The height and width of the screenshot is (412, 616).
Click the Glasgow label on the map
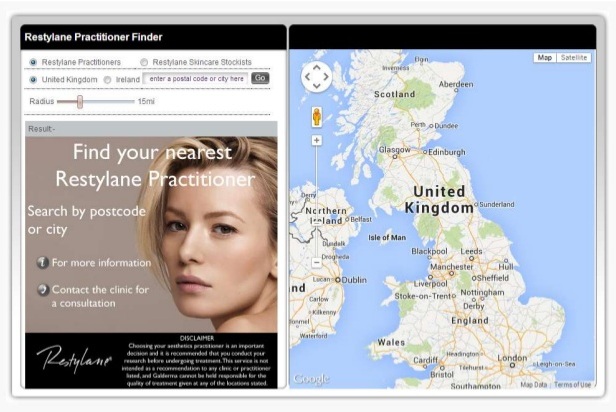click(394, 150)
